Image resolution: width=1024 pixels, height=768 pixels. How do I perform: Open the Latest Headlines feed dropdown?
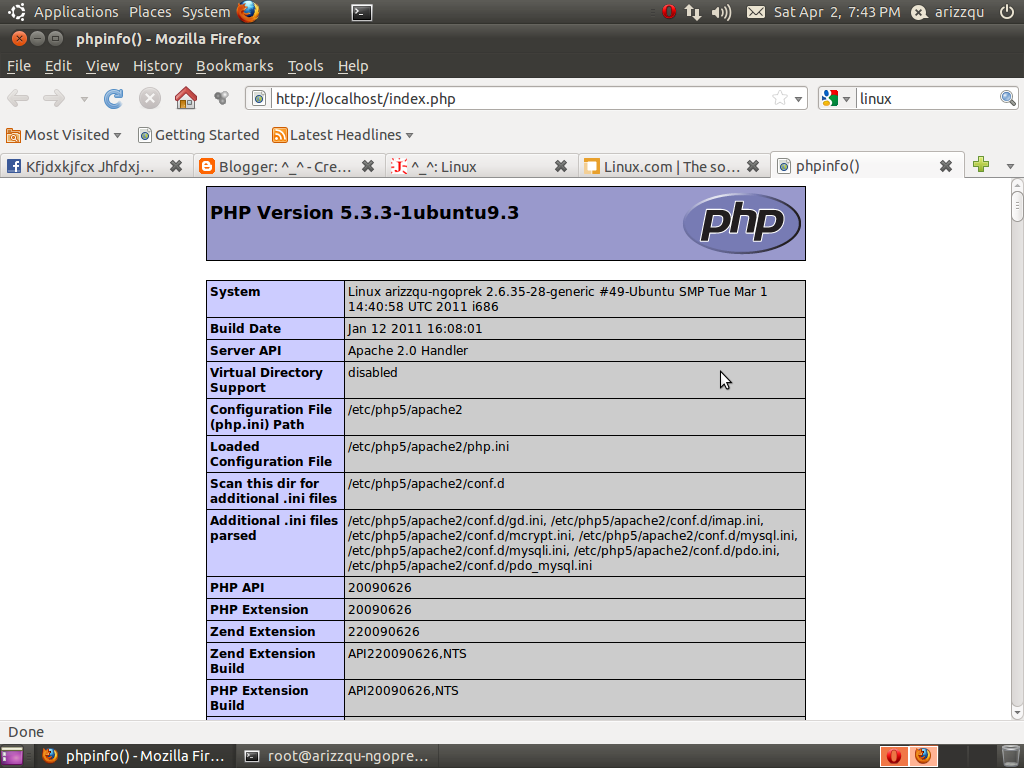click(x=343, y=135)
